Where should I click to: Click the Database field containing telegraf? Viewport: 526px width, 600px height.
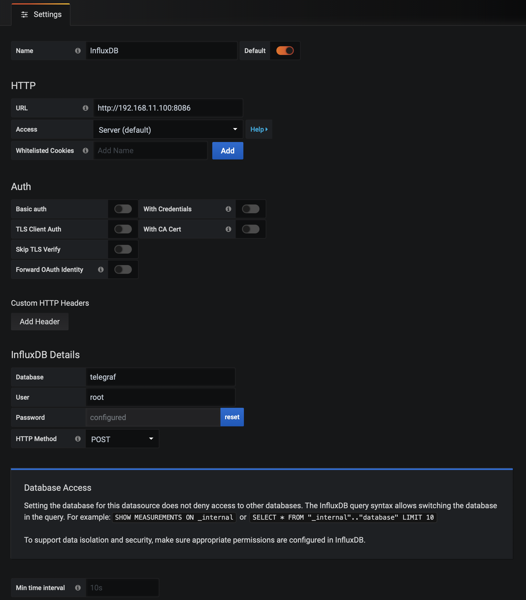tap(160, 377)
